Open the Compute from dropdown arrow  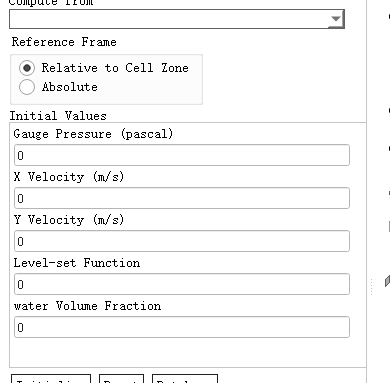point(336,19)
